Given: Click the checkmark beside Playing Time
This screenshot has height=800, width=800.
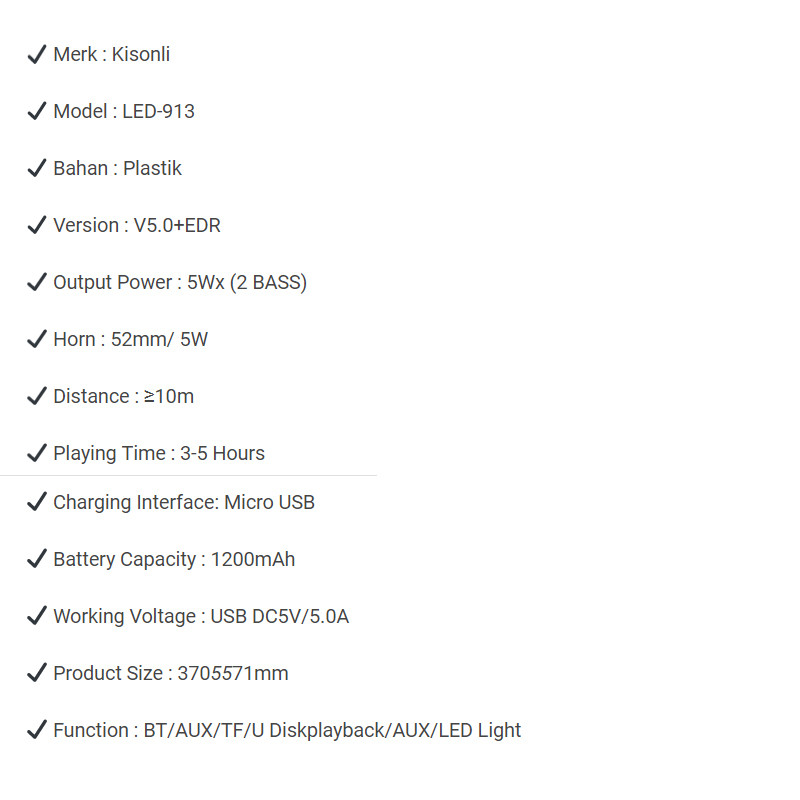Looking at the screenshot, I should [x=37, y=453].
